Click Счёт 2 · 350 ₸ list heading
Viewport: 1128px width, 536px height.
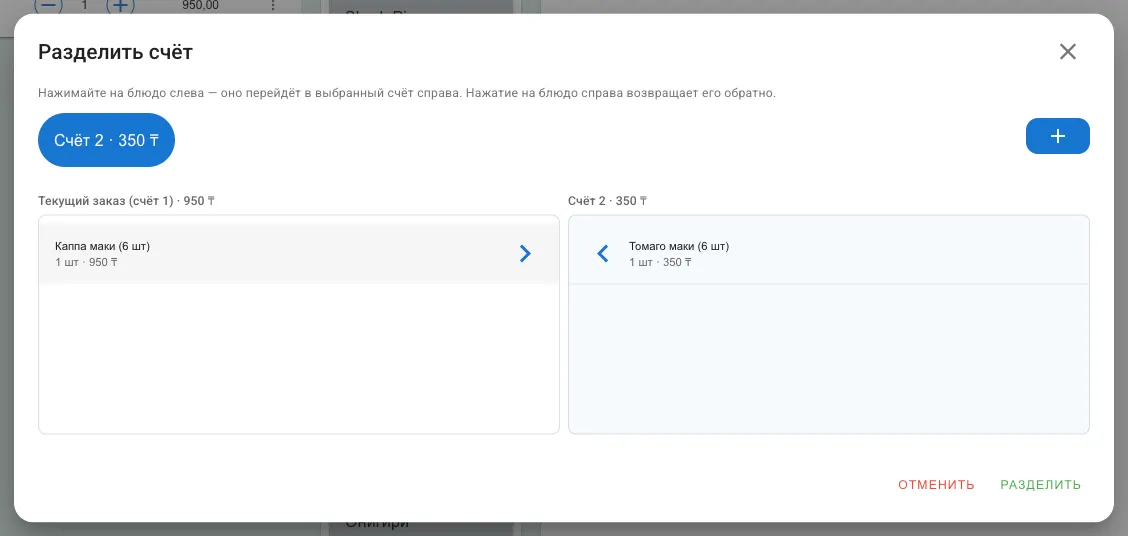[x=607, y=201]
